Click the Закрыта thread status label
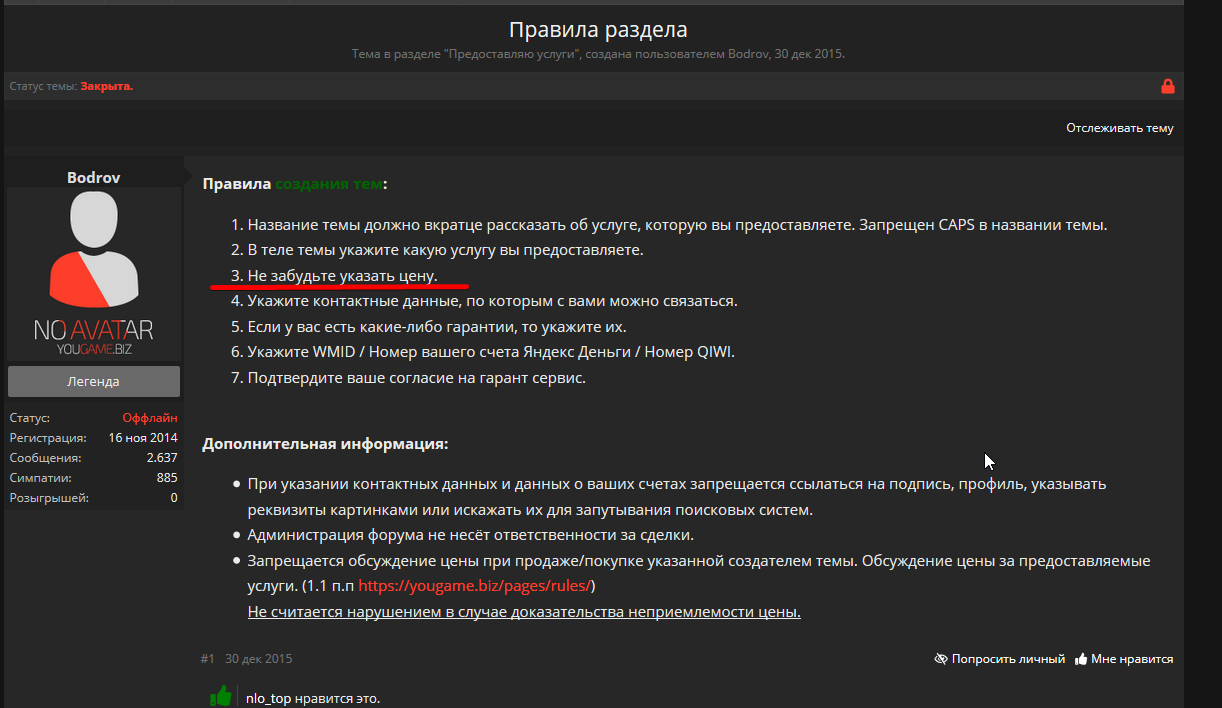This screenshot has width=1222, height=708. pos(107,86)
